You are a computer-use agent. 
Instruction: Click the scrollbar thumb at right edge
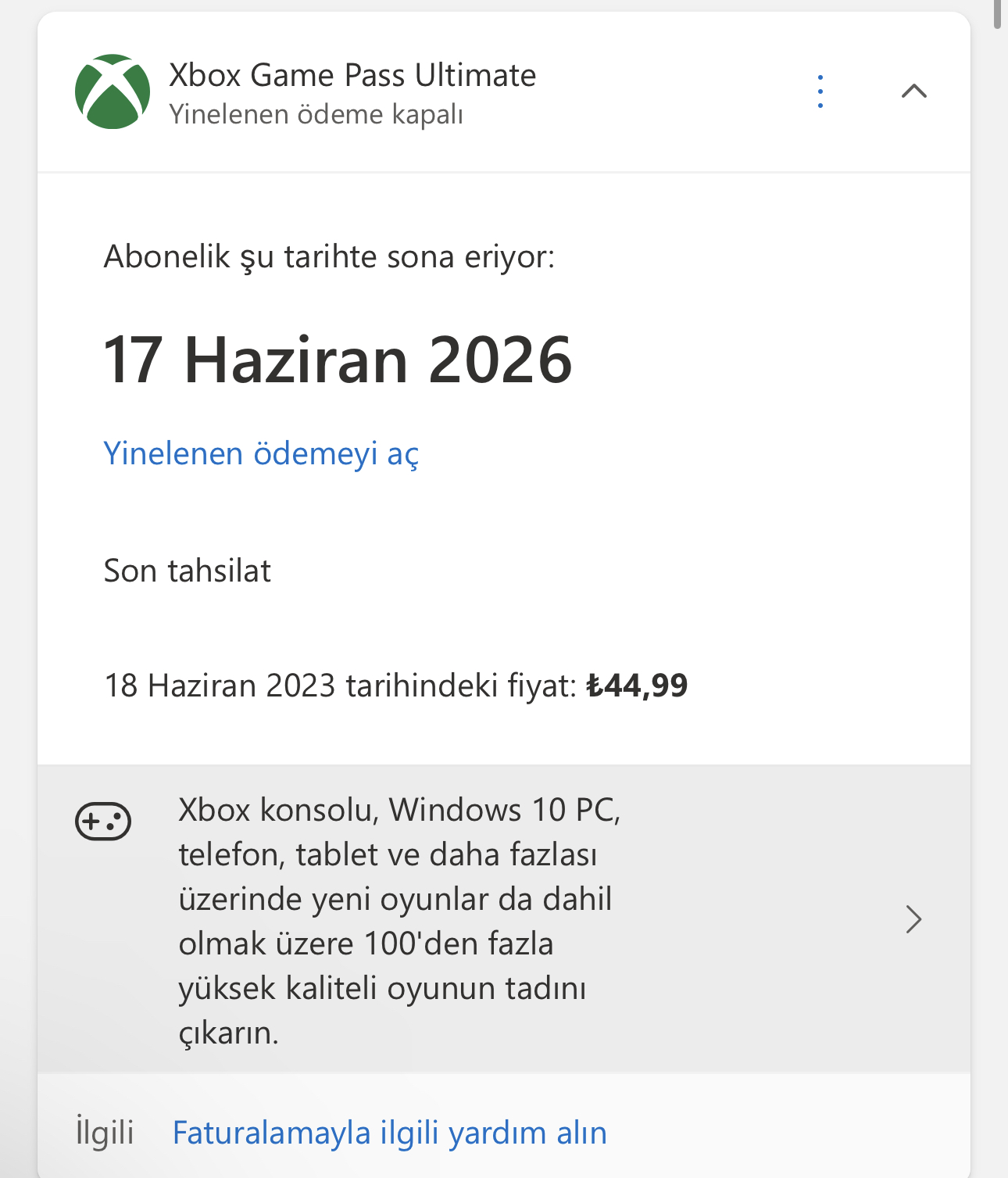point(997,14)
